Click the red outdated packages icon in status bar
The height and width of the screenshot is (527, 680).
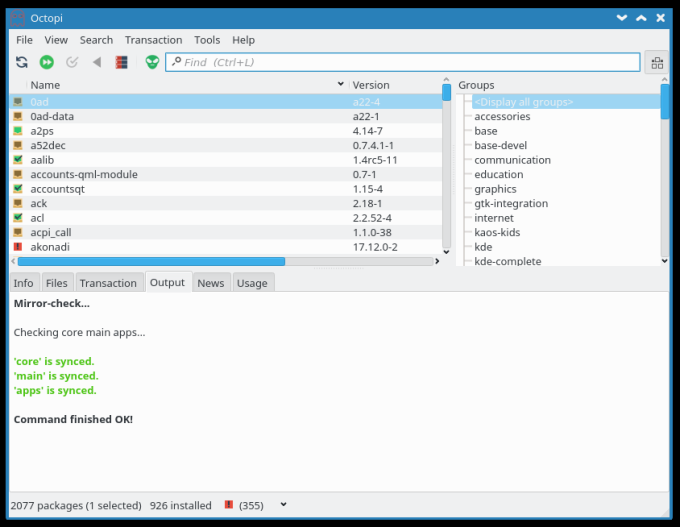point(229,505)
